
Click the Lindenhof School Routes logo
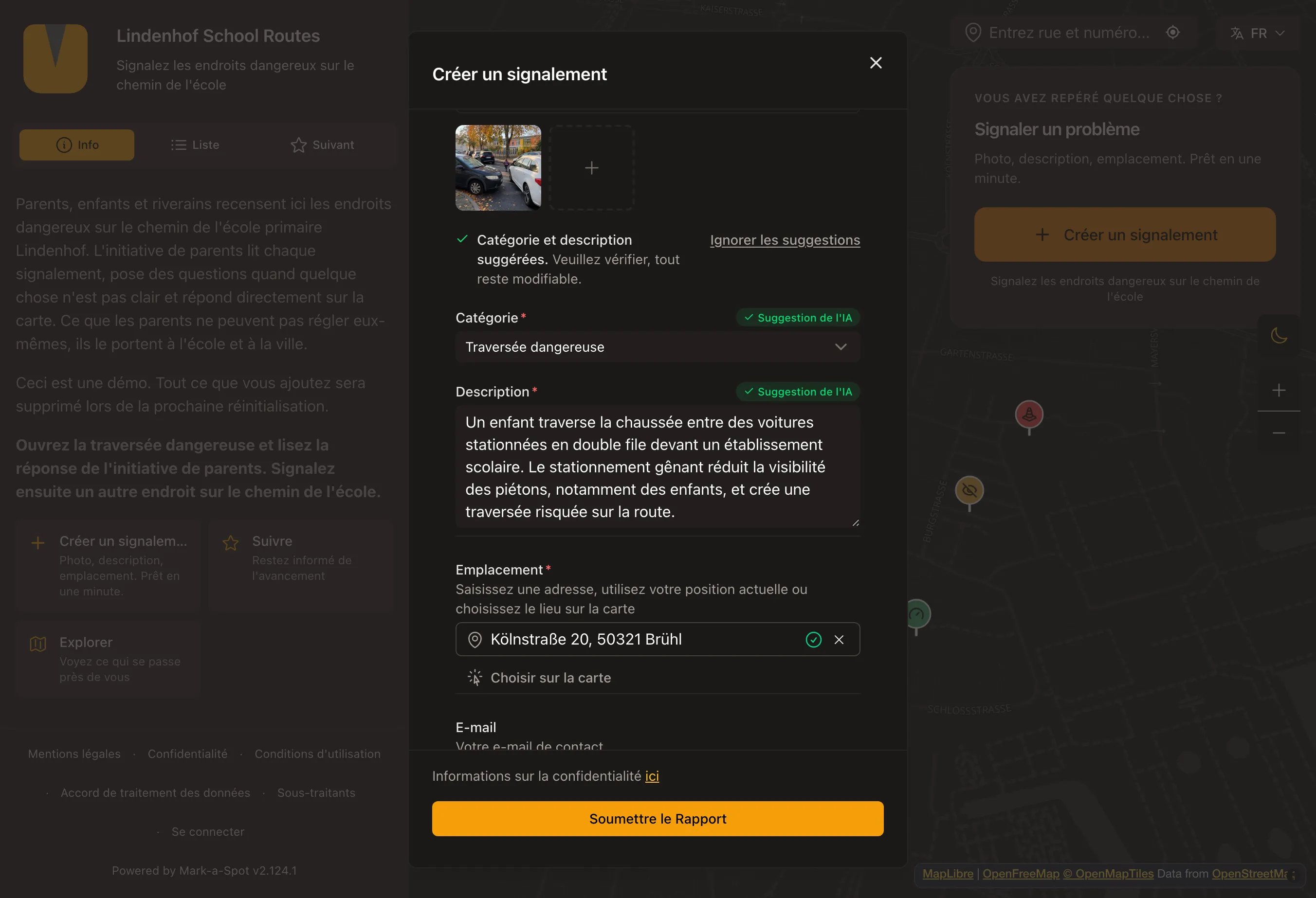point(55,58)
